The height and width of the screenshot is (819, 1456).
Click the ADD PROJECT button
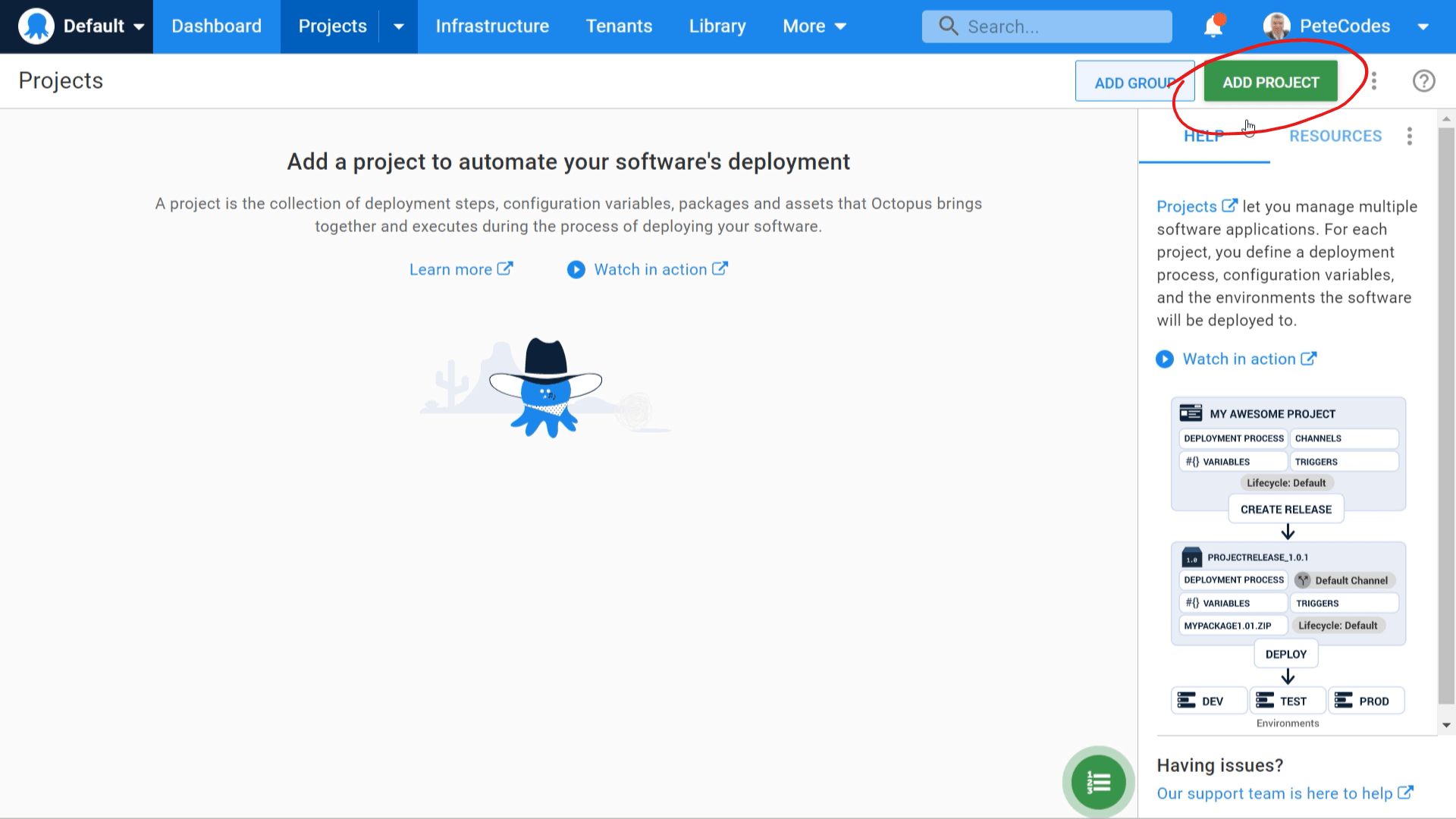[1270, 82]
